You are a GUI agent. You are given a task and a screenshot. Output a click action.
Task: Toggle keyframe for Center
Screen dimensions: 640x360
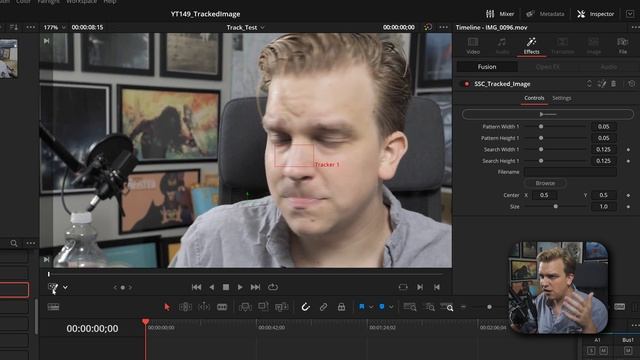(628, 196)
